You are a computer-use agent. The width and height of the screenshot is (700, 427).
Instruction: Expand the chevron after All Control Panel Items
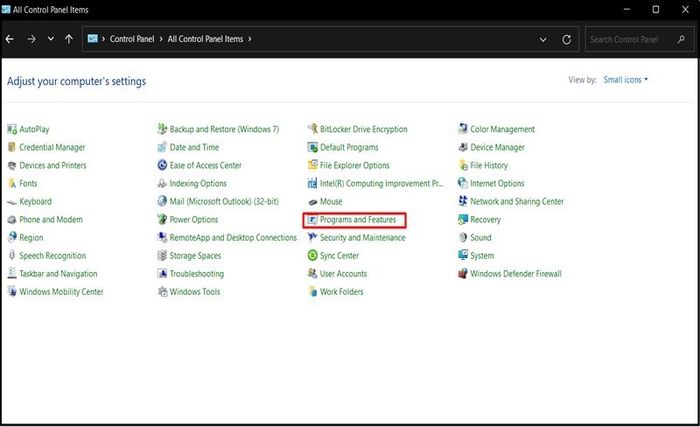250,39
